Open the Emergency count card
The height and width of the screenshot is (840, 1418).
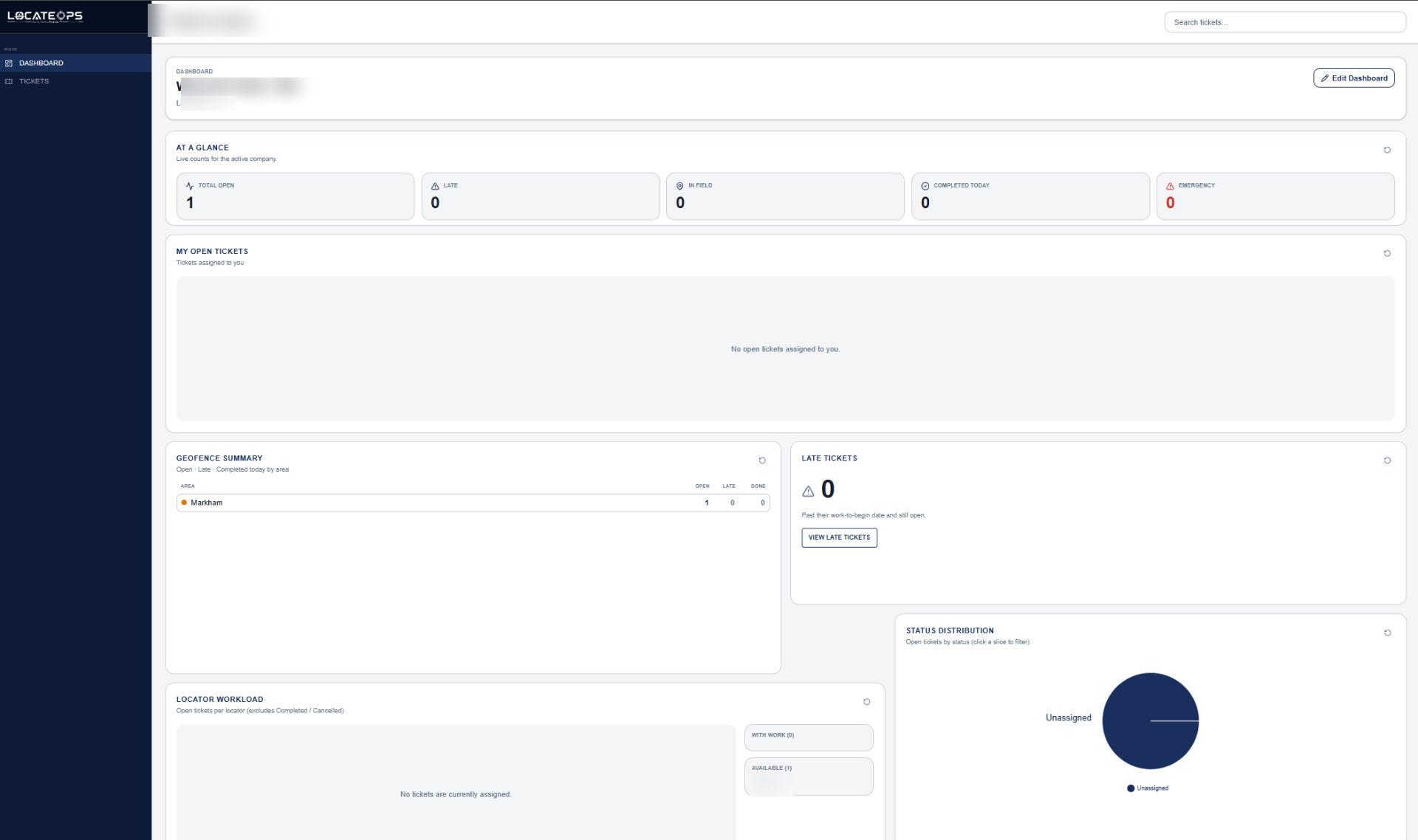point(1275,196)
